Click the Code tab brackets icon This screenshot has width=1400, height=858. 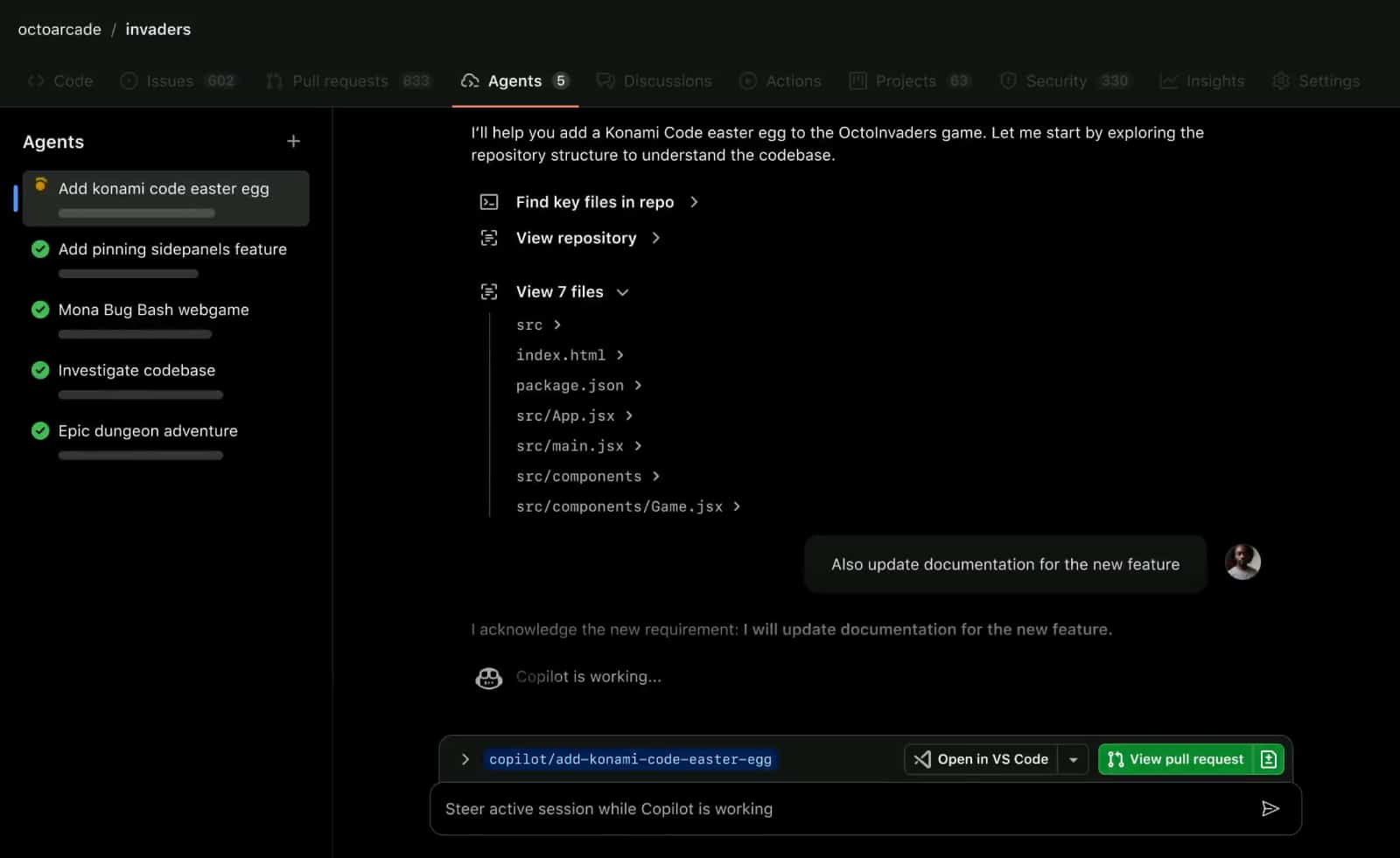coord(36,81)
